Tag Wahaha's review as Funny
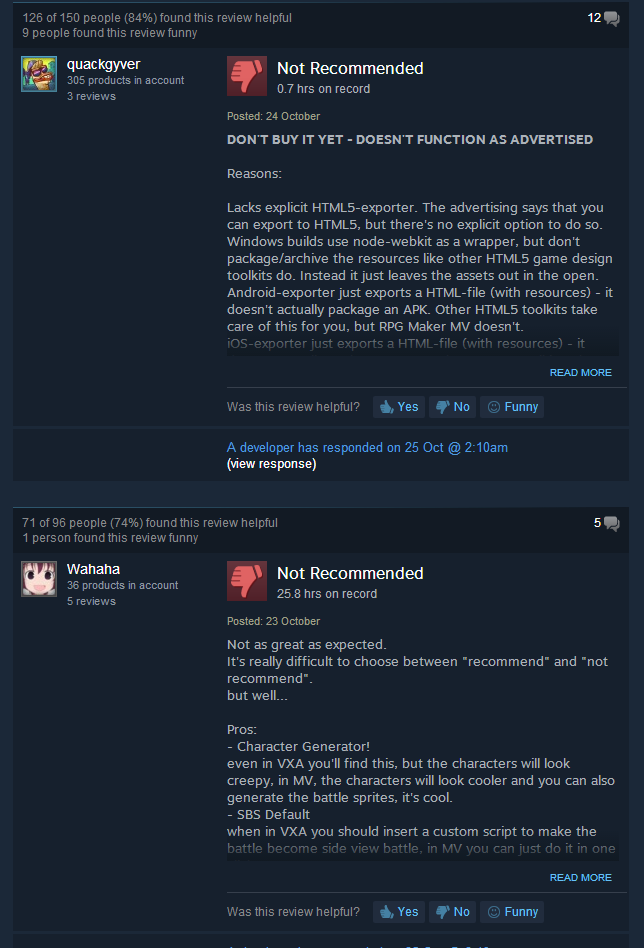This screenshot has height=948, width=644. pos(512,912)
